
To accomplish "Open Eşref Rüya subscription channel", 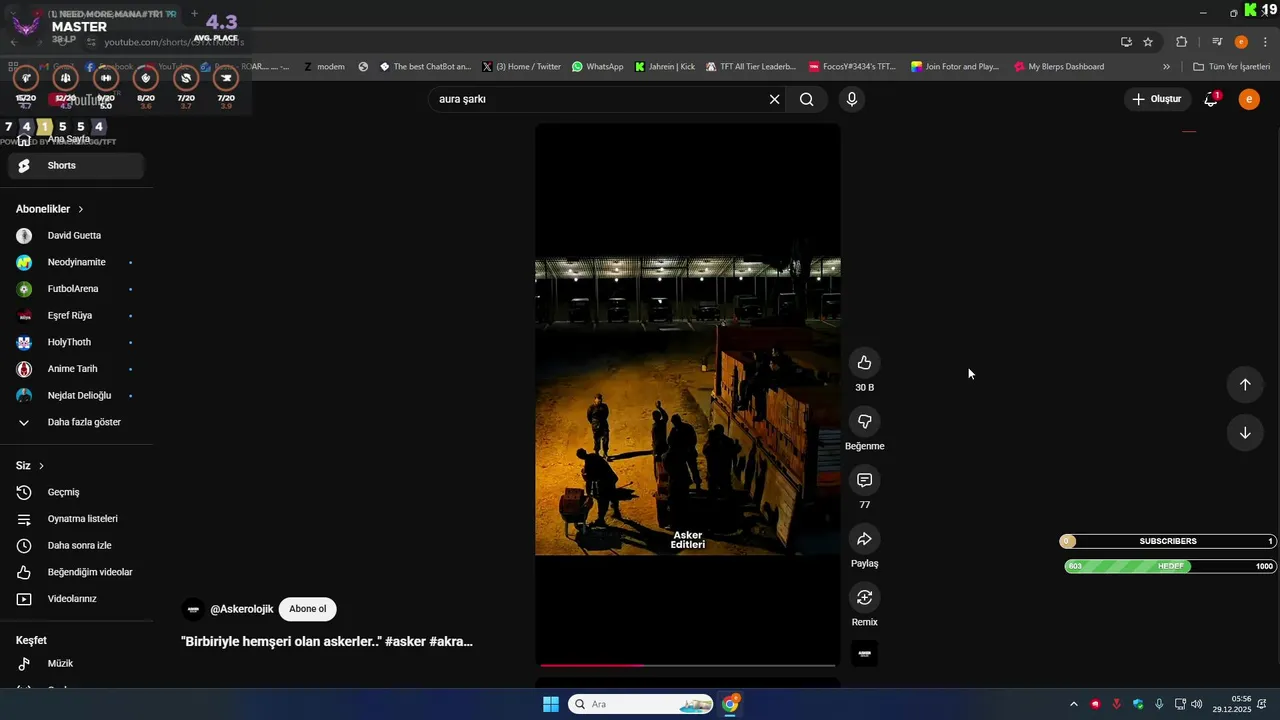I will 76,316.
